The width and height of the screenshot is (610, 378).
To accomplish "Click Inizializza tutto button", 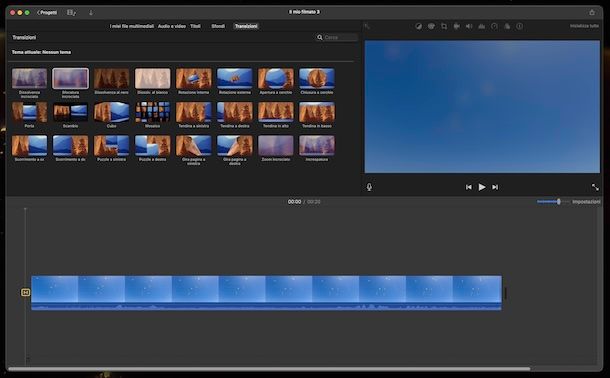I will pos(584,26).
